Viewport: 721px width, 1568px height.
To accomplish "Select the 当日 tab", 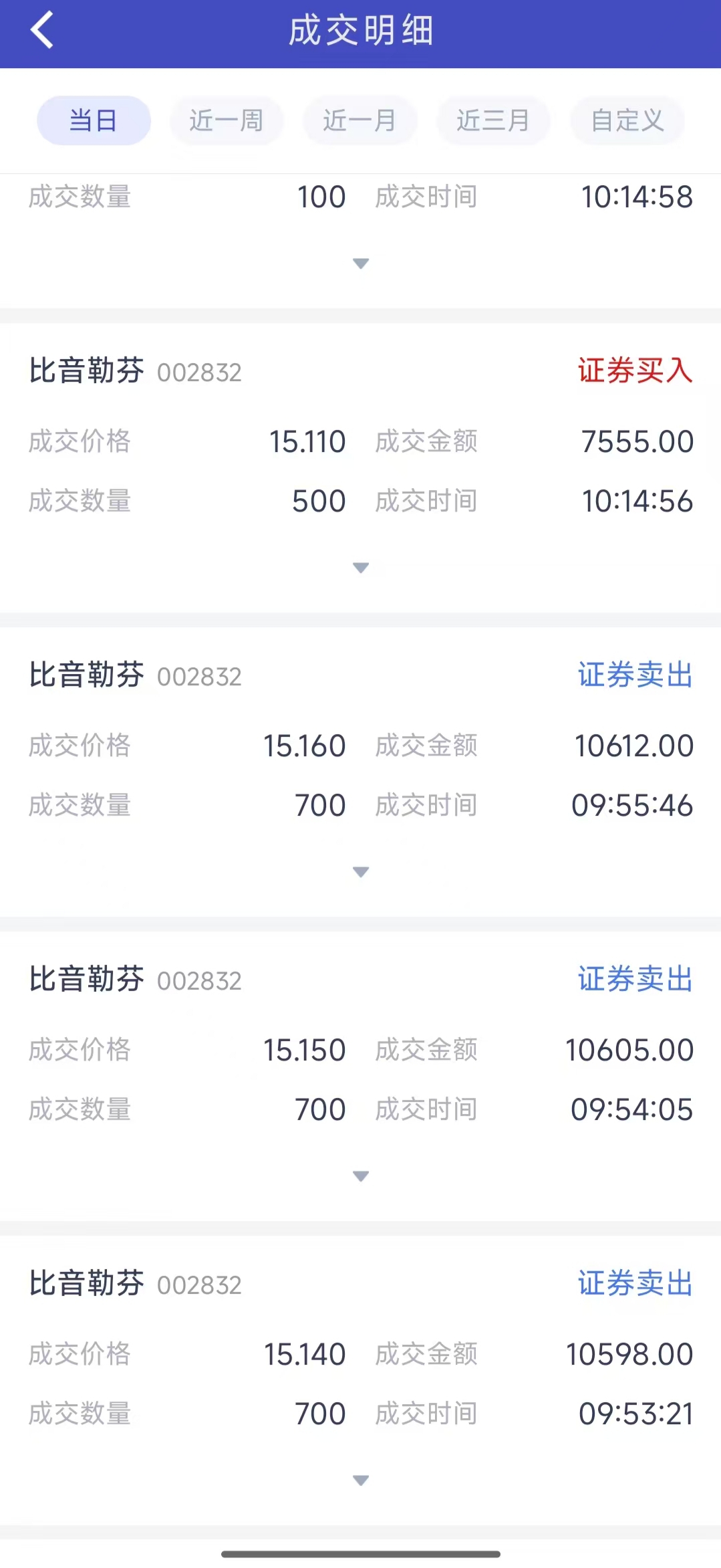I will pyautogui.click(x=94, y=120).
